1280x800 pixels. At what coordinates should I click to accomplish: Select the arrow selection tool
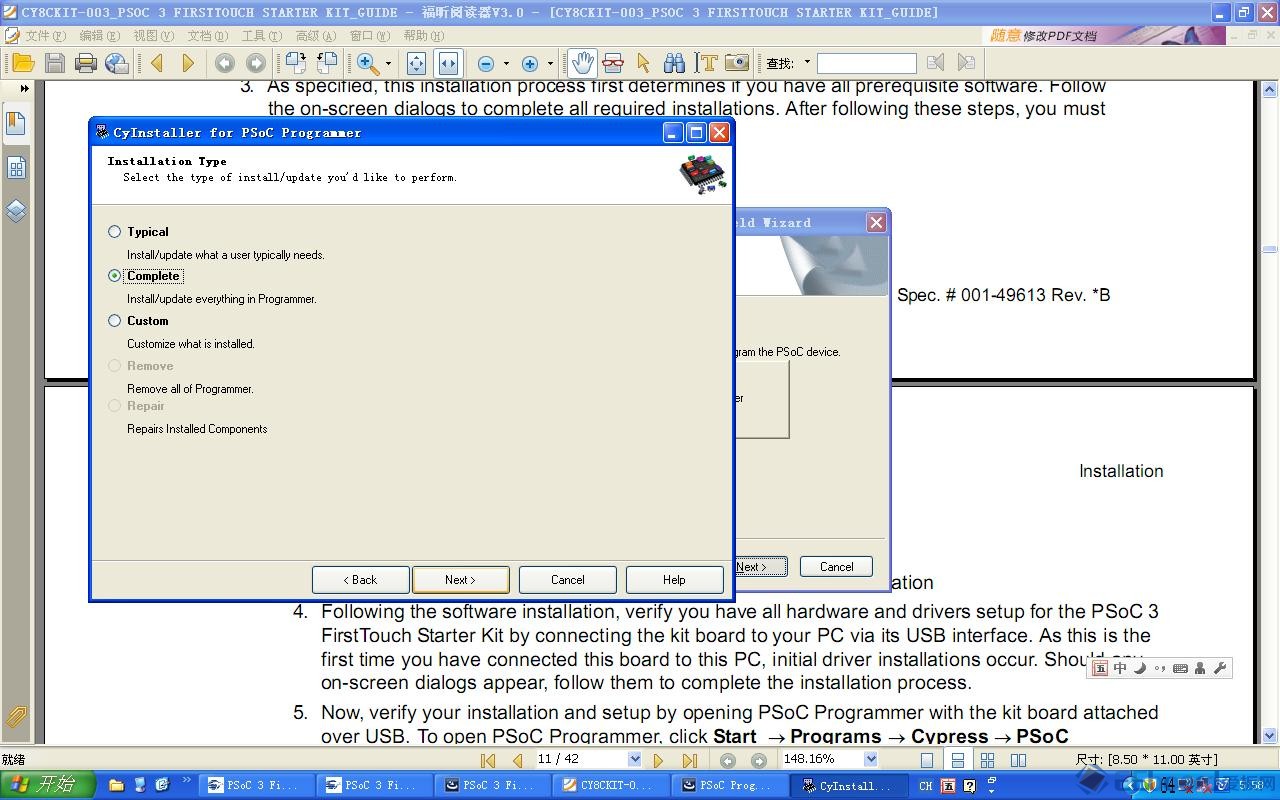tap(643, 63)
